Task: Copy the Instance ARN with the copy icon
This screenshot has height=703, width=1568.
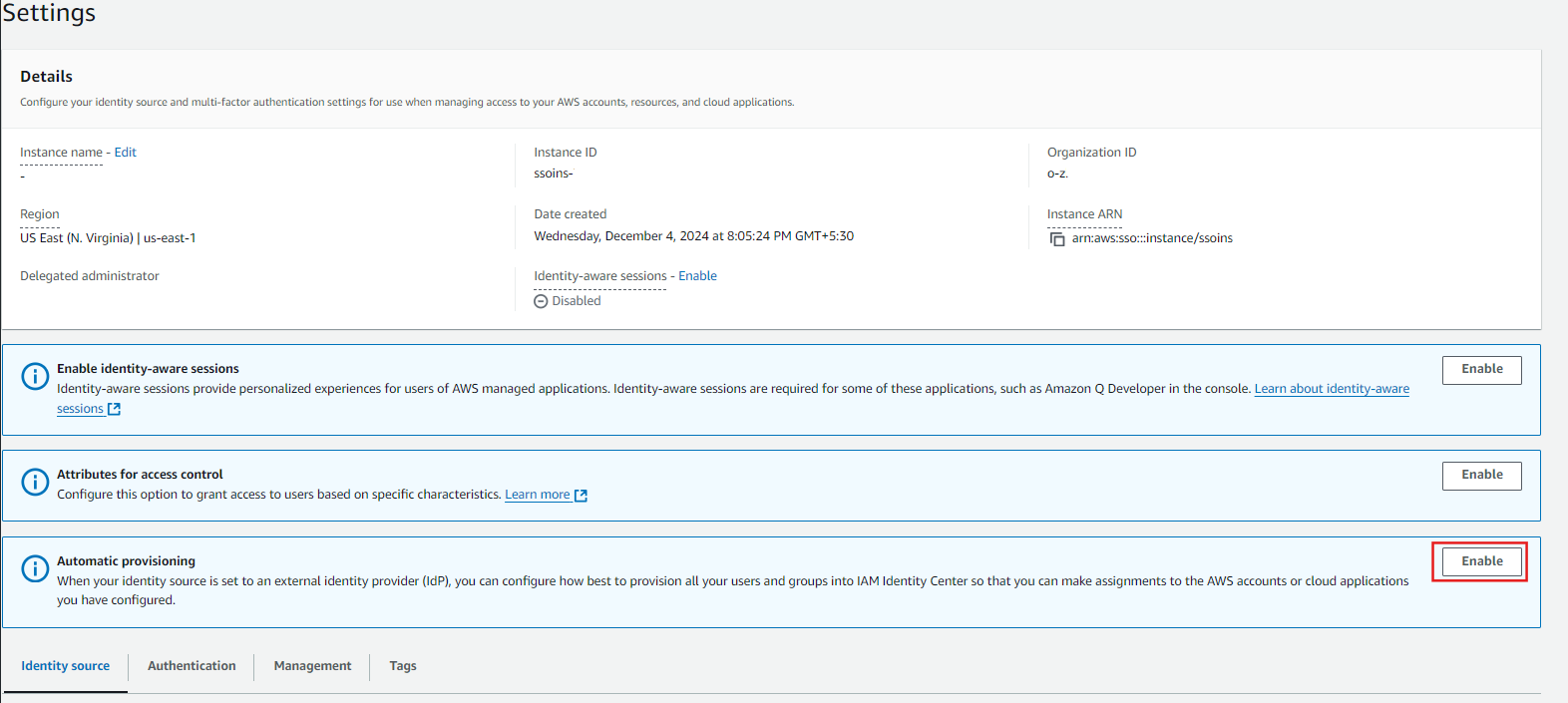Action: pyautogui.click(x=1057, y=239)
